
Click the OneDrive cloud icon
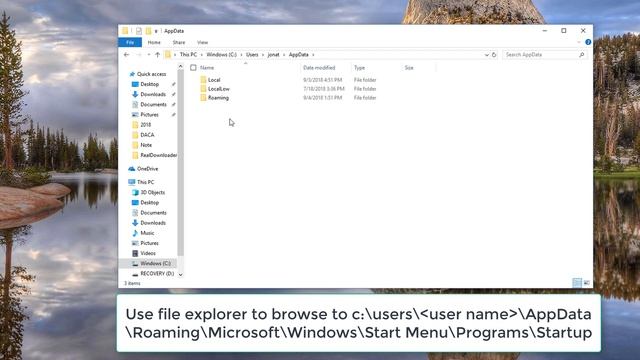click(x=131, y=169)
